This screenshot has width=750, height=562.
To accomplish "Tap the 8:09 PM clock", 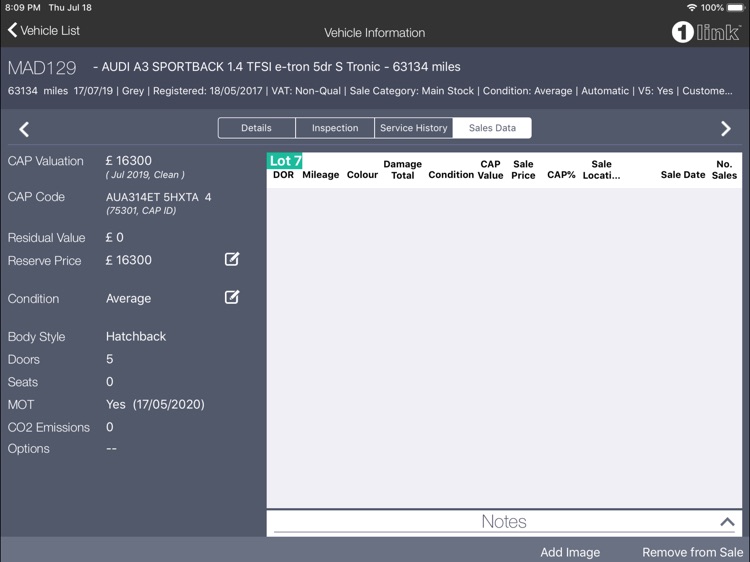I will (22, 8).
